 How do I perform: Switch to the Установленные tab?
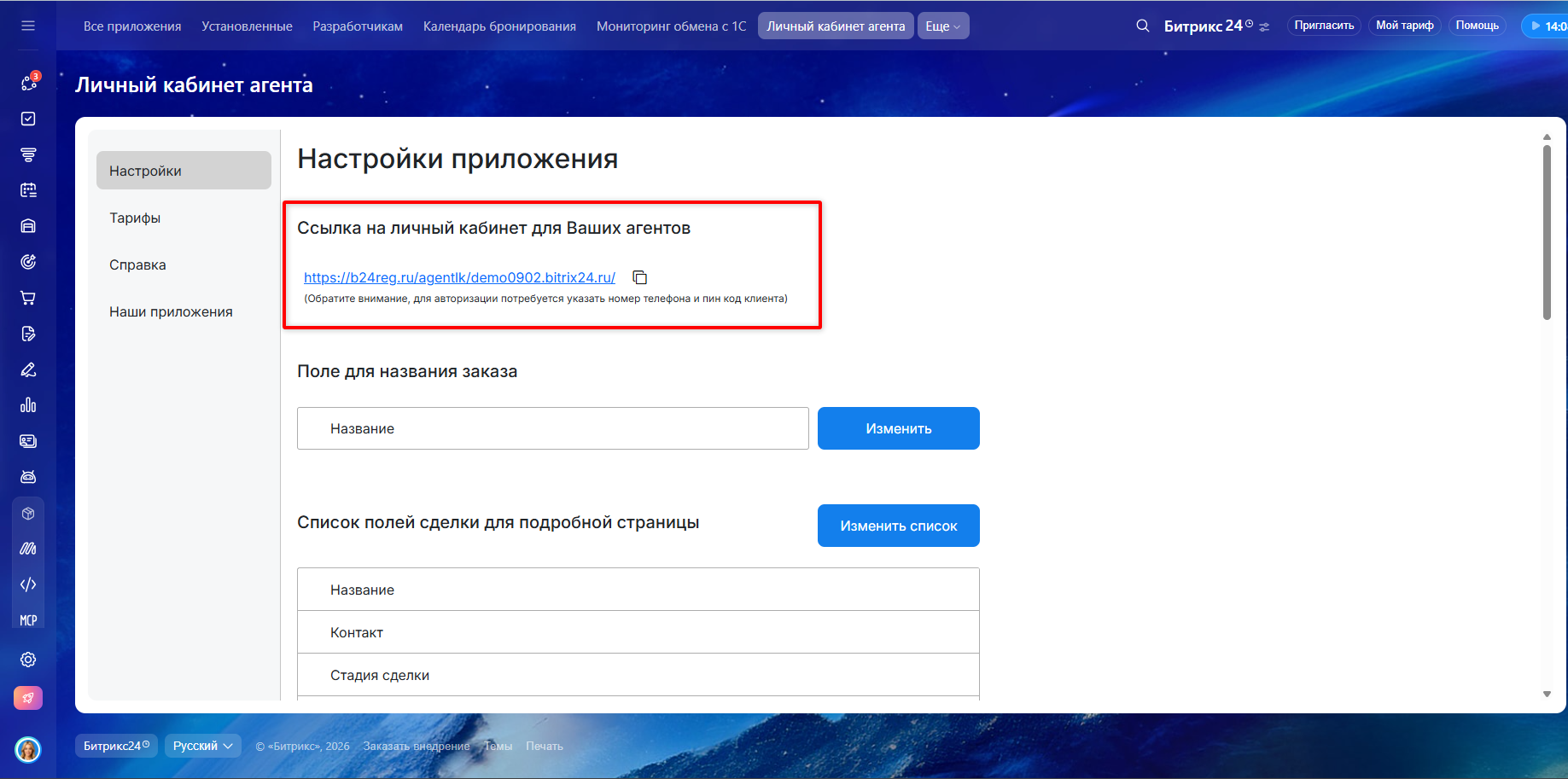click(247, 26)
